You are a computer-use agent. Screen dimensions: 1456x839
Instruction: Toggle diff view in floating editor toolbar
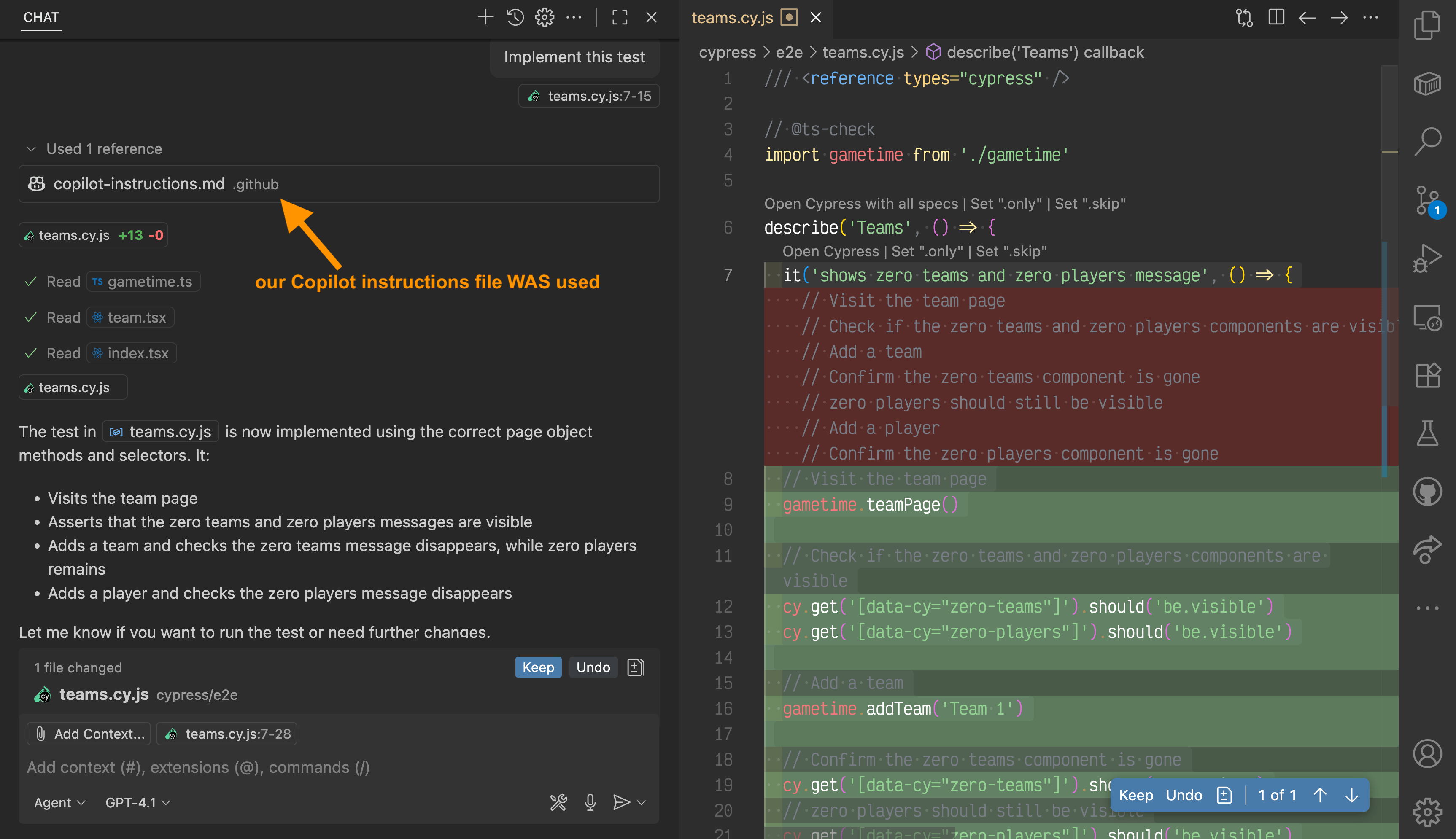pos(1224,795)
